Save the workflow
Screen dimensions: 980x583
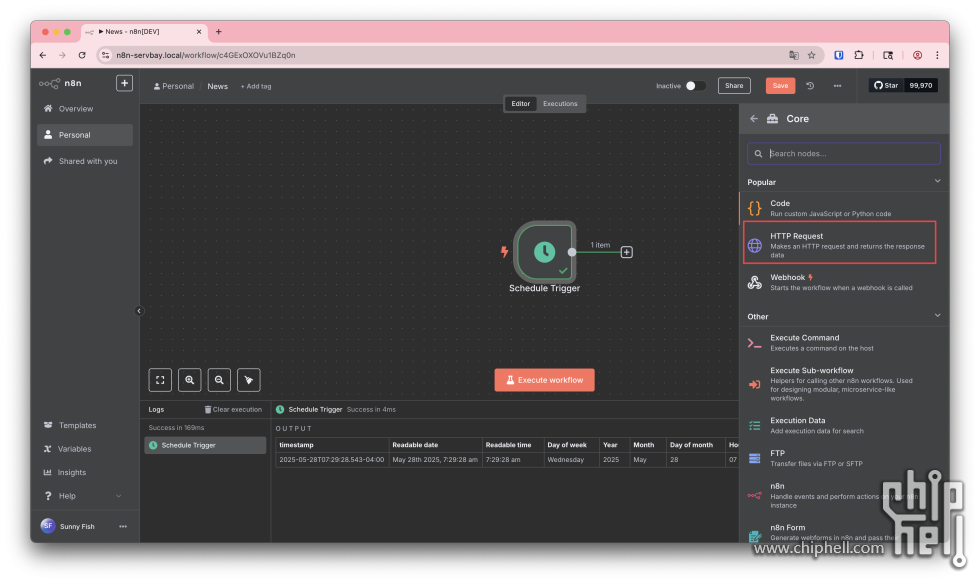(x=780, y=86)
